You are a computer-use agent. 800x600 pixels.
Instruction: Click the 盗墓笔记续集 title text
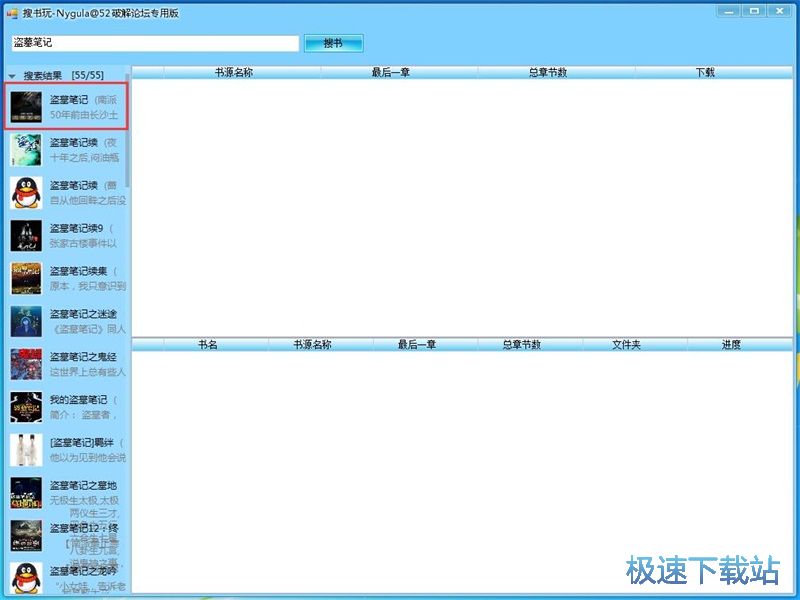pos(79,271)
